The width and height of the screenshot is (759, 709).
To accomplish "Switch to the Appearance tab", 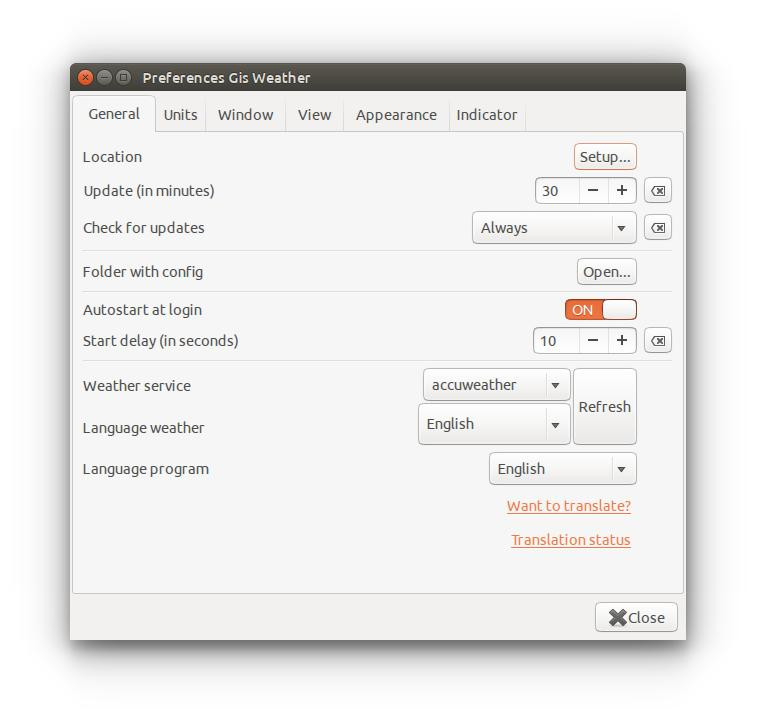I will pyautogui.click(x=396, y=115).
